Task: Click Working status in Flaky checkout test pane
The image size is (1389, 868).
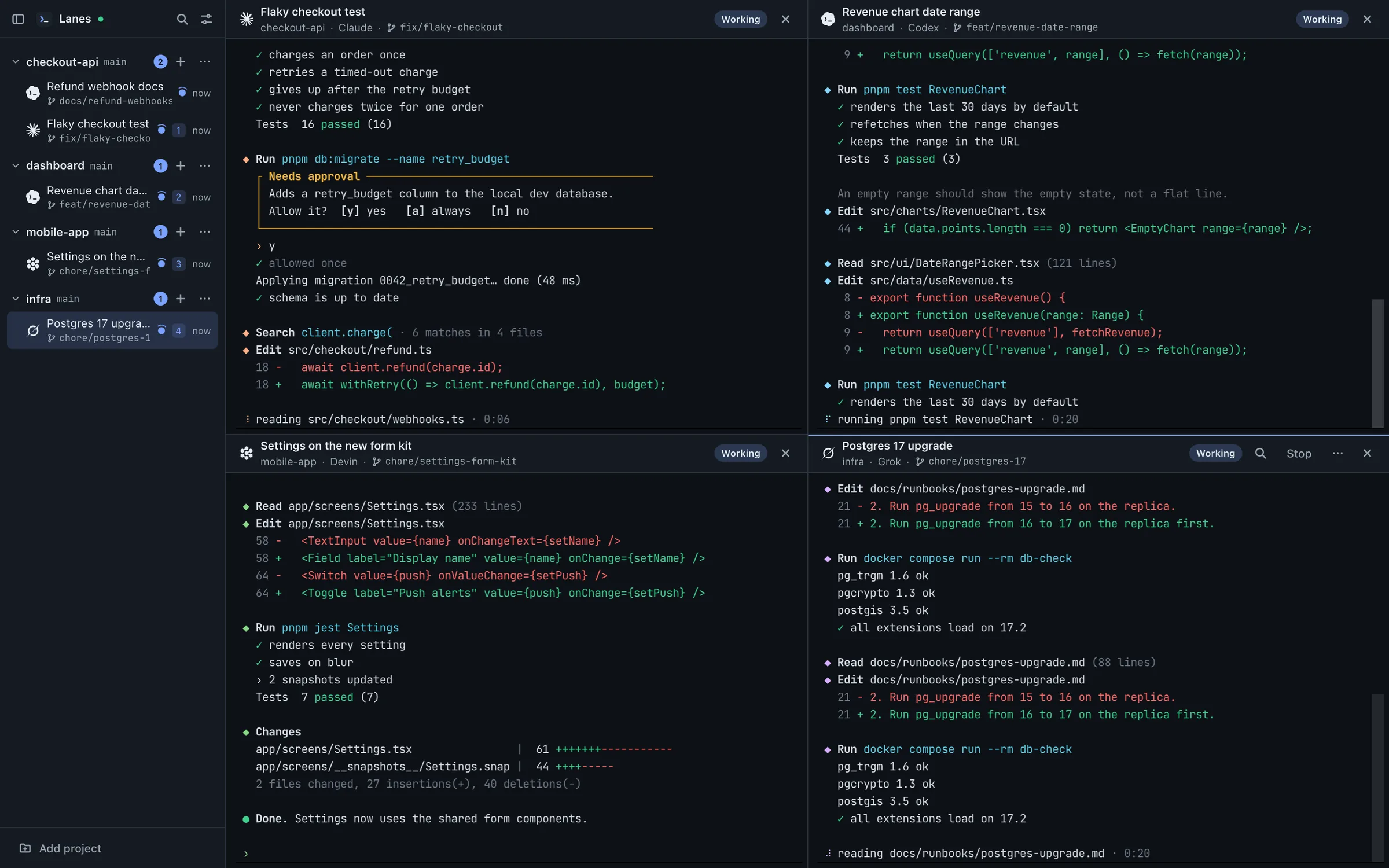Action: coord(740,19)
